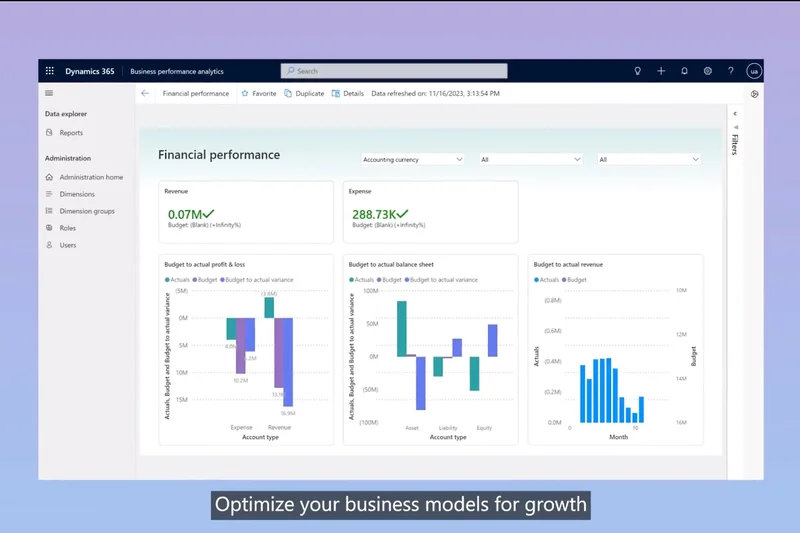Click the Data refreshed on timestamp text
Image resolution: width=800 pixels, height=533 pixels.
pyautogui.click(x=435, y=93)
